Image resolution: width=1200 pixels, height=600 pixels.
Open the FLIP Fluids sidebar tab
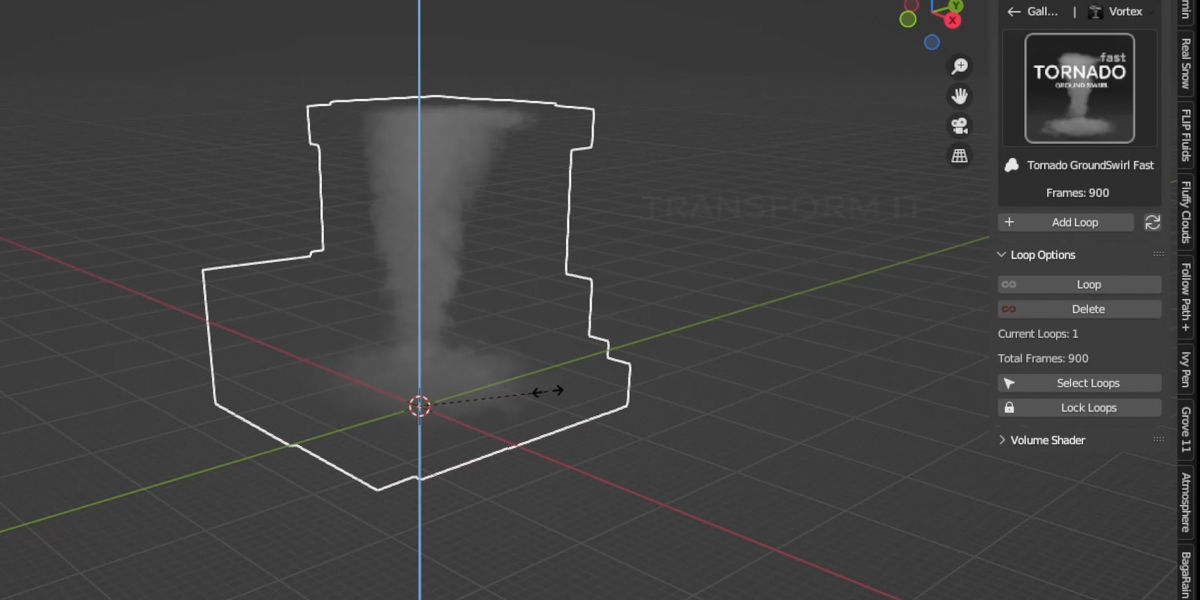1187,135
